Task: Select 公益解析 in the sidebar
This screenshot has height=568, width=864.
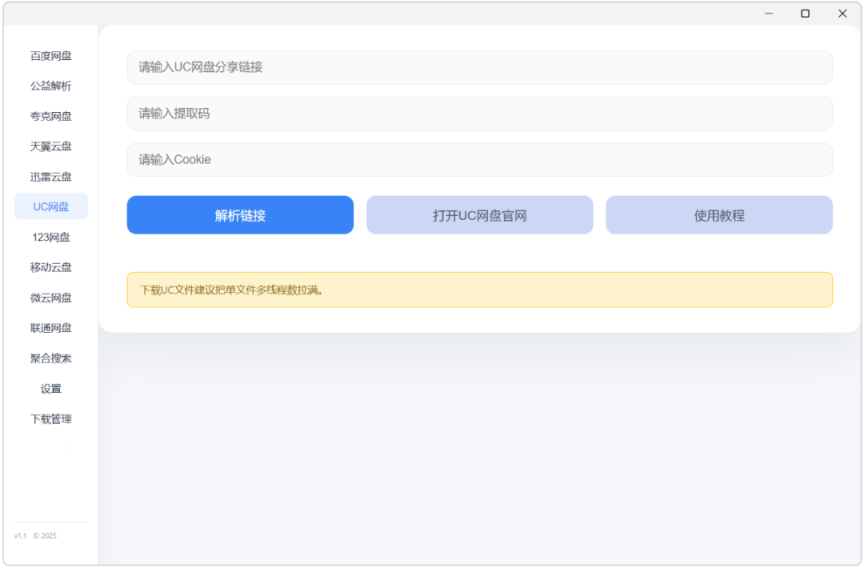Action: click(51, 86)
